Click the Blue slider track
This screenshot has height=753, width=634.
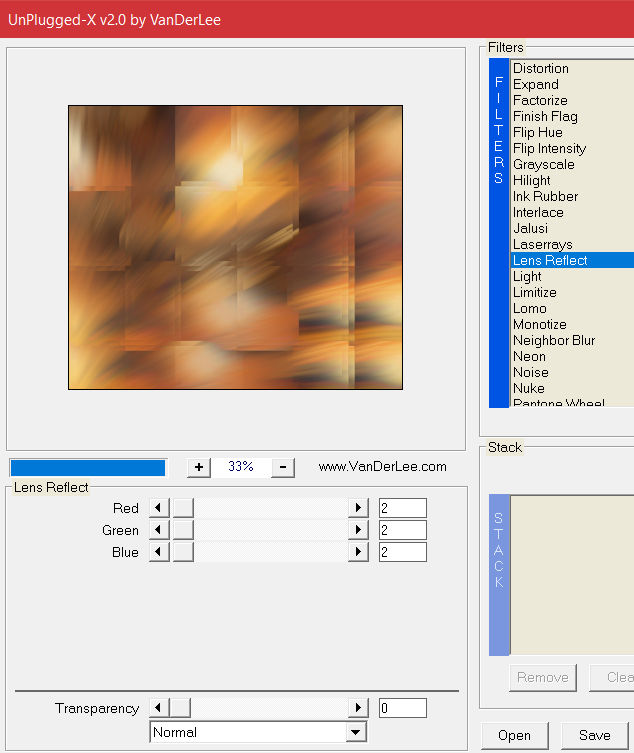tap(270, 552)
